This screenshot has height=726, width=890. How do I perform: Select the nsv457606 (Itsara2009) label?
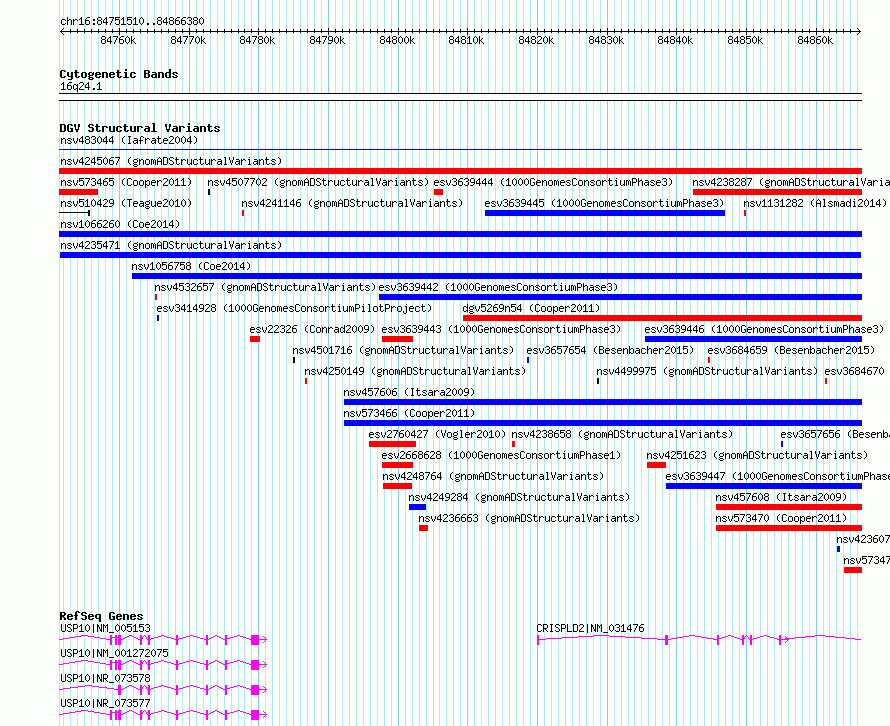[409, 392]
